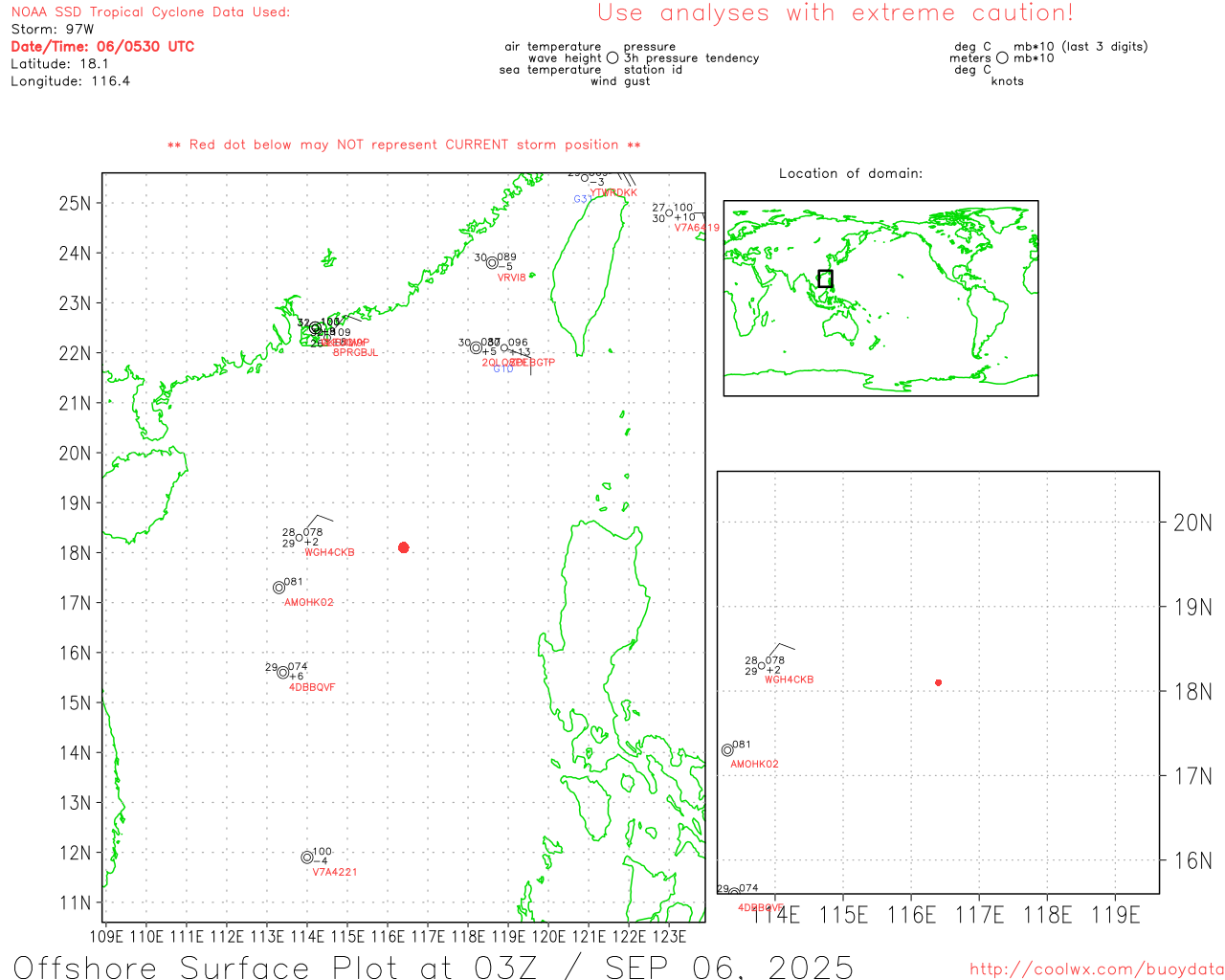Click the legend circle beside 'meters'

(x=1002, y=57)
